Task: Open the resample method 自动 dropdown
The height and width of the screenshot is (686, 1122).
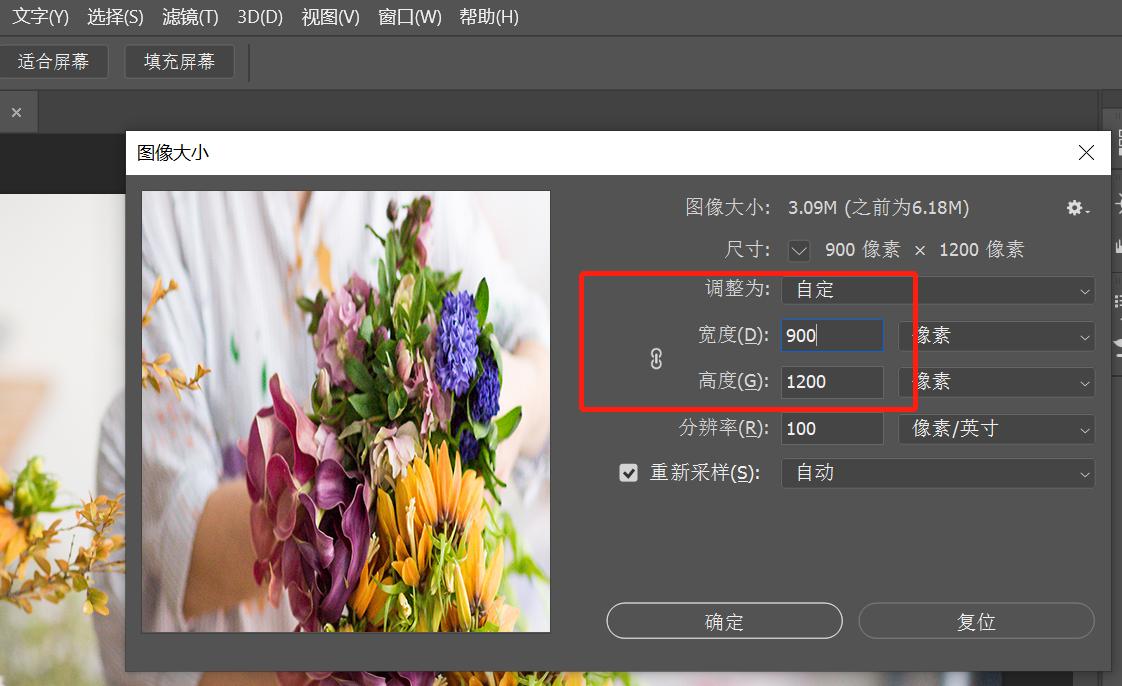Action: [x=937, y=472]
